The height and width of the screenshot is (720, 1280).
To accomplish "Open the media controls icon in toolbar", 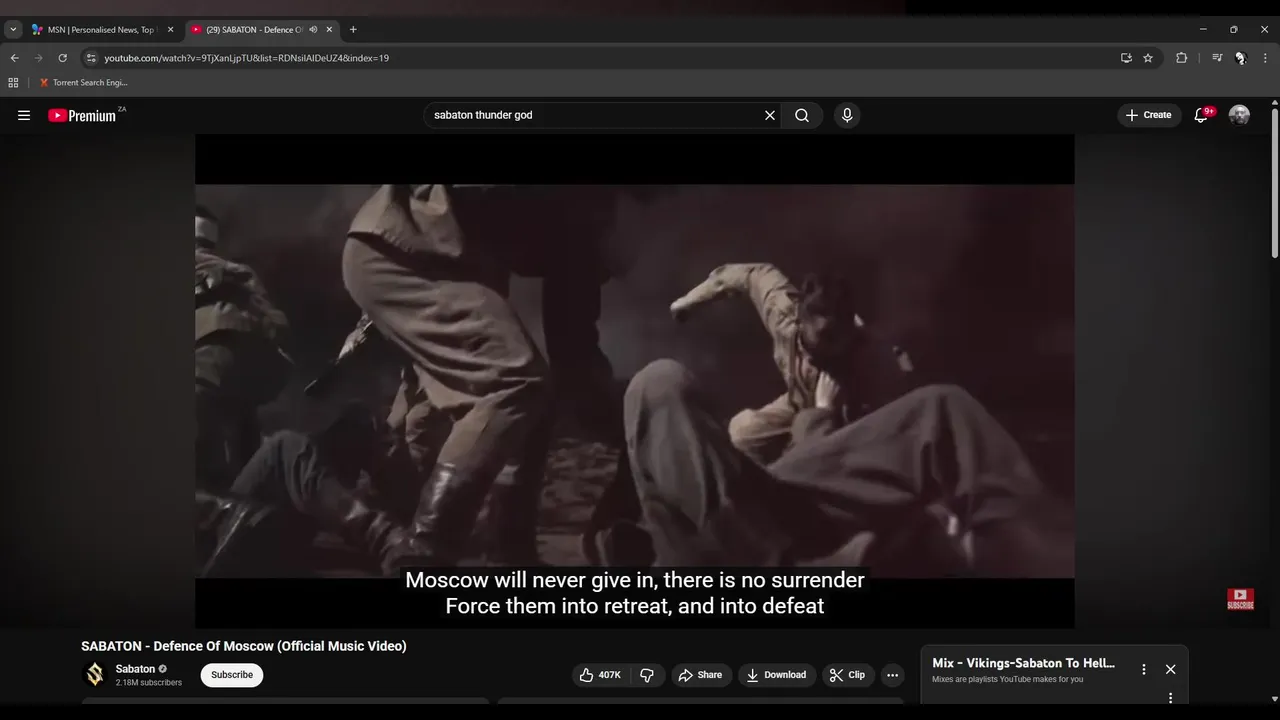I will (1217, 58).
